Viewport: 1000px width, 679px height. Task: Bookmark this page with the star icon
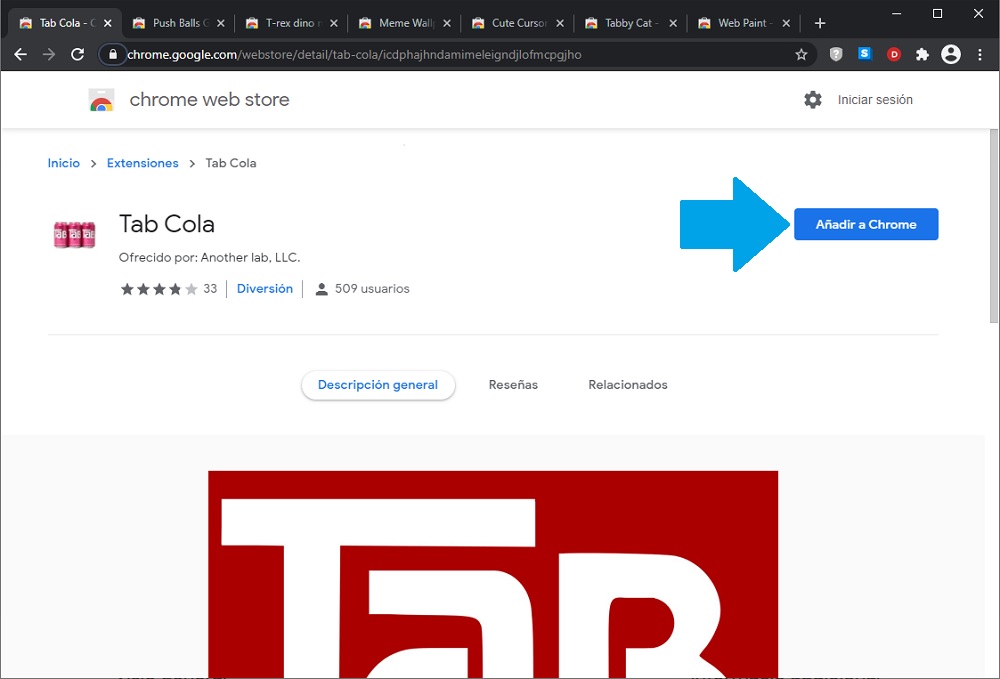pos(801,55)
